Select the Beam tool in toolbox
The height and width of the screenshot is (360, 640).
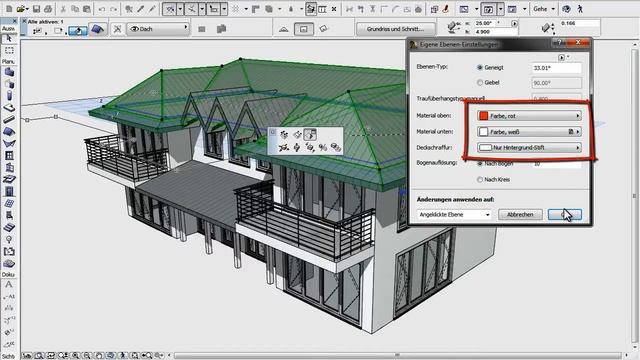tap(9, 120)
